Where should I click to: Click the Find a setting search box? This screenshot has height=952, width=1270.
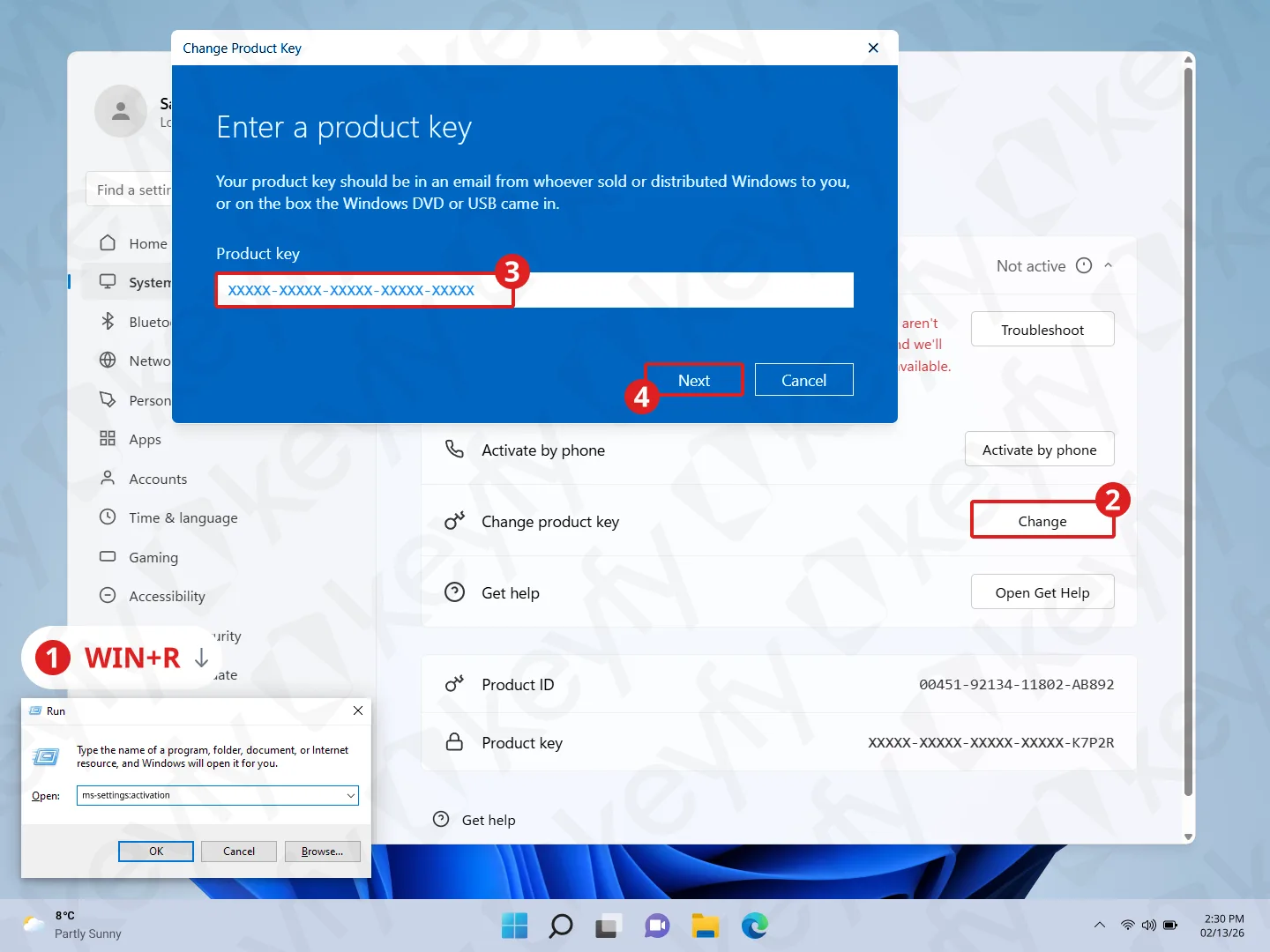click(x=129, y=190)
